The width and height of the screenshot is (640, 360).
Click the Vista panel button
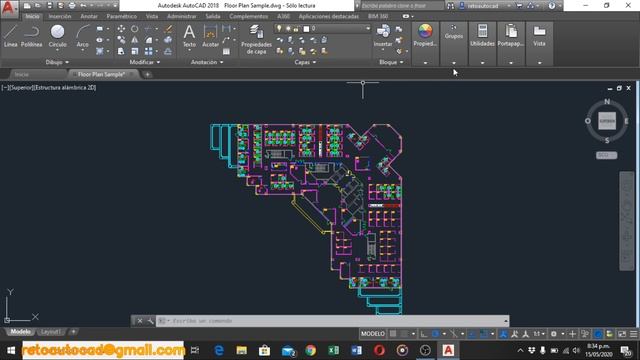(539, 44)
